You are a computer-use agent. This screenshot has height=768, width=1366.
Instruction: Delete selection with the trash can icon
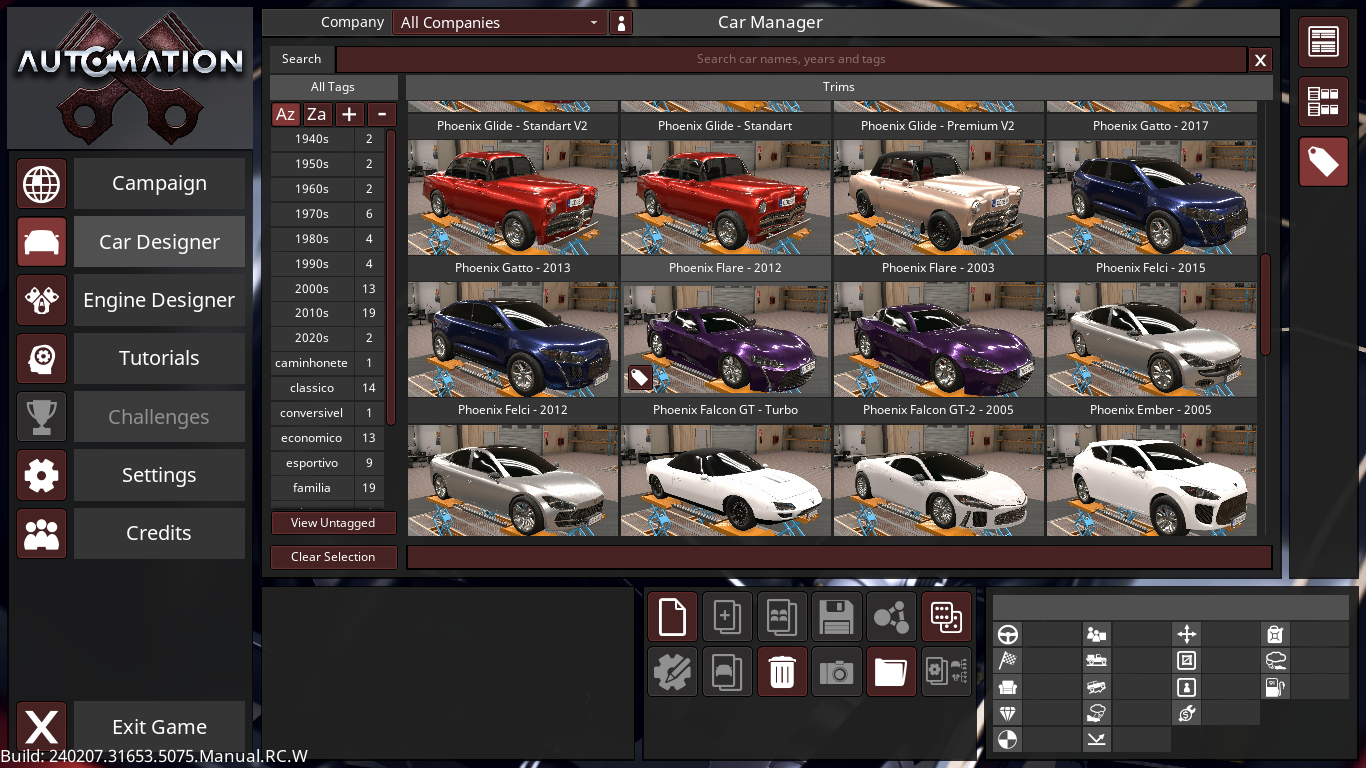(x=782, y=672)
